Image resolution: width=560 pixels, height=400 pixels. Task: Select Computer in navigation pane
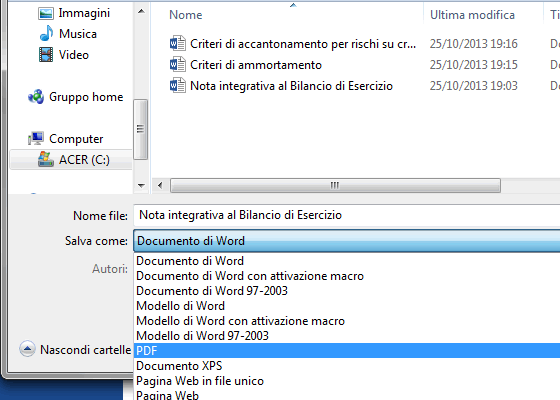[x=76, y=139]
